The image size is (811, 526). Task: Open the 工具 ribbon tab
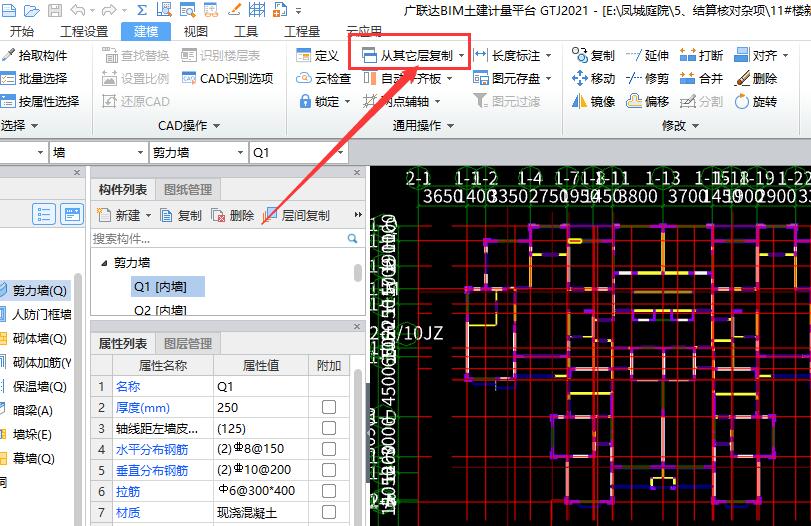[245, 32]
